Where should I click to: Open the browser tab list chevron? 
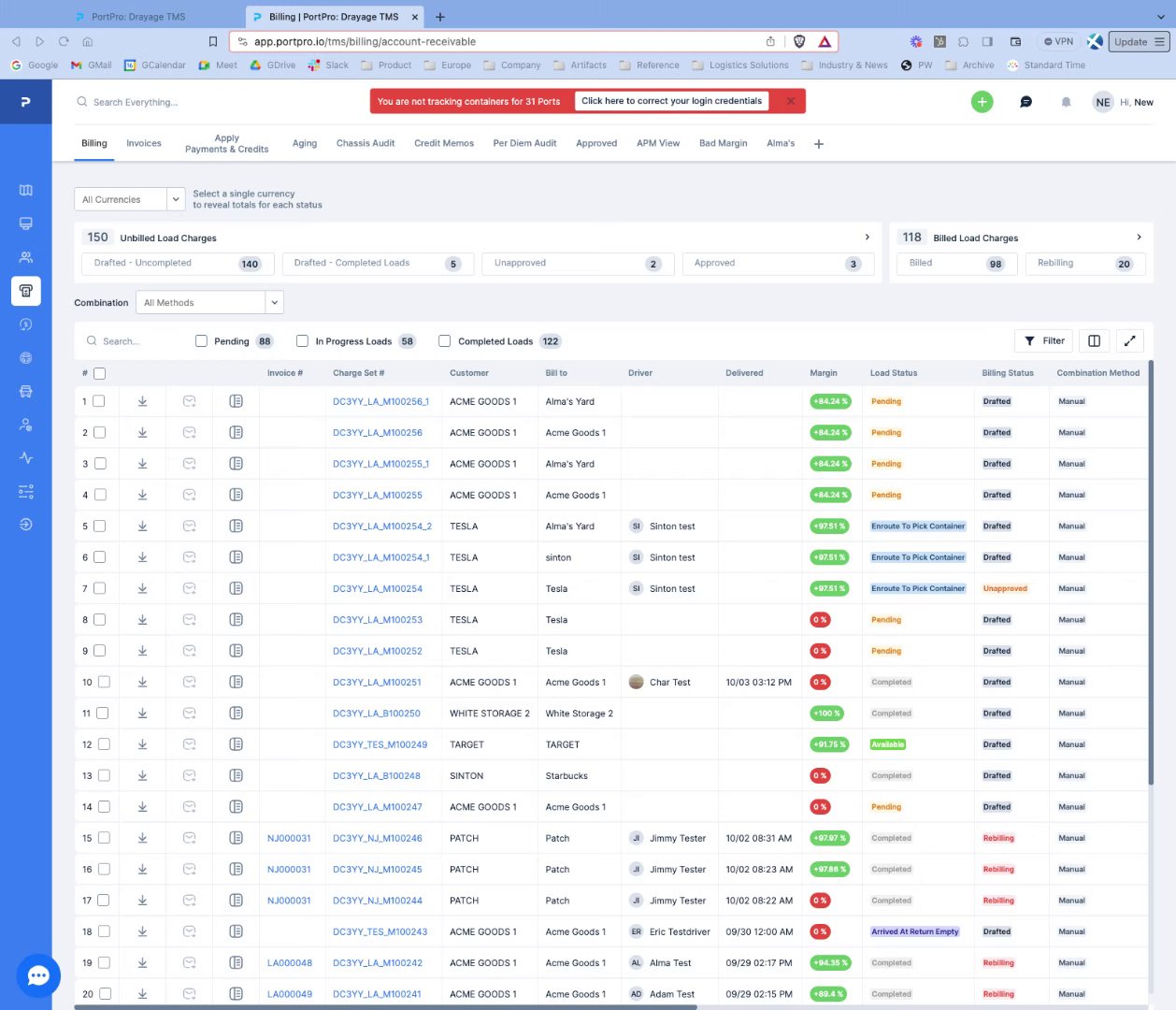[x=1161, y=17]
